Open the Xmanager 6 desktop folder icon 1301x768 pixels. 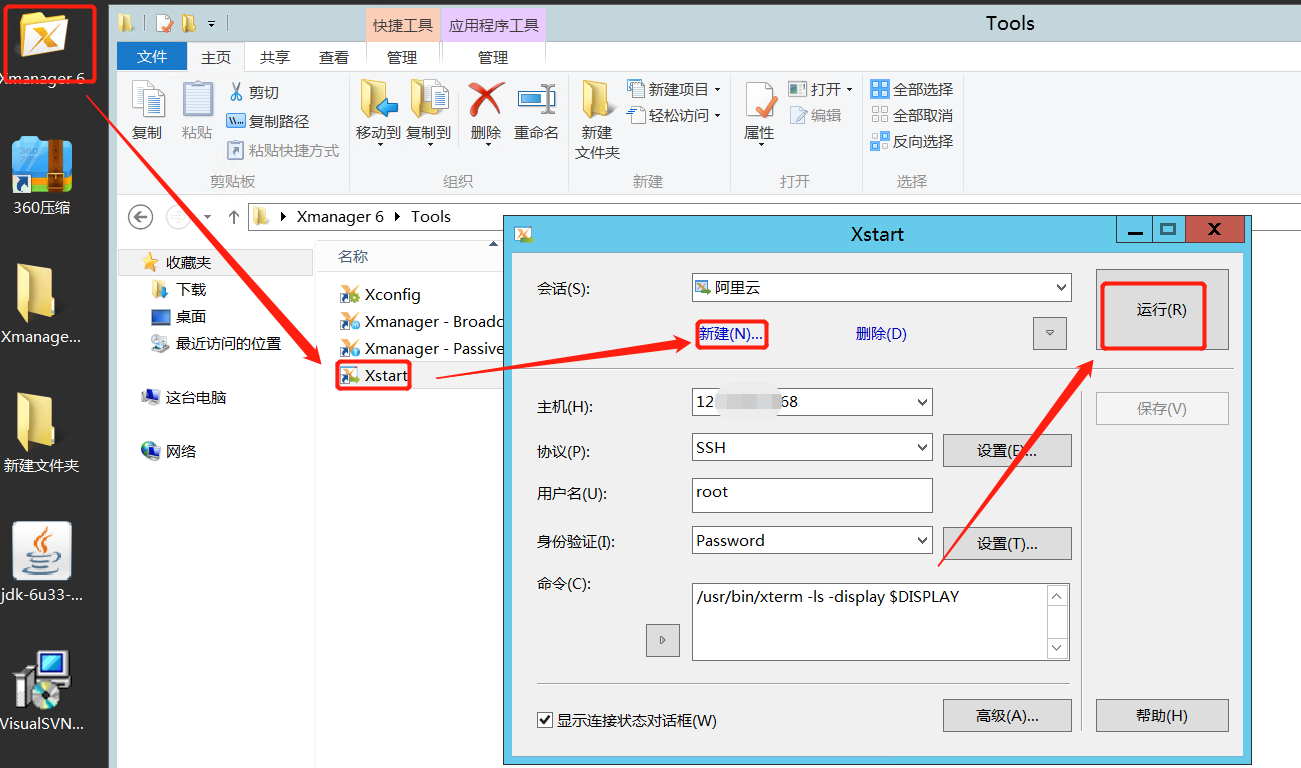tap(45, 36)
